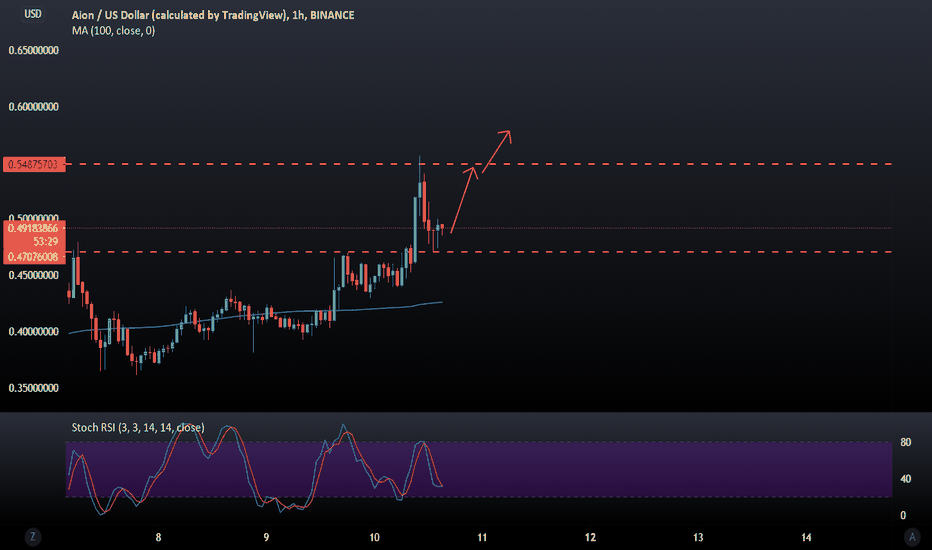Click the 0.54875703 price level label
This screenshot has height=550, width=932.
pos(34,164)
